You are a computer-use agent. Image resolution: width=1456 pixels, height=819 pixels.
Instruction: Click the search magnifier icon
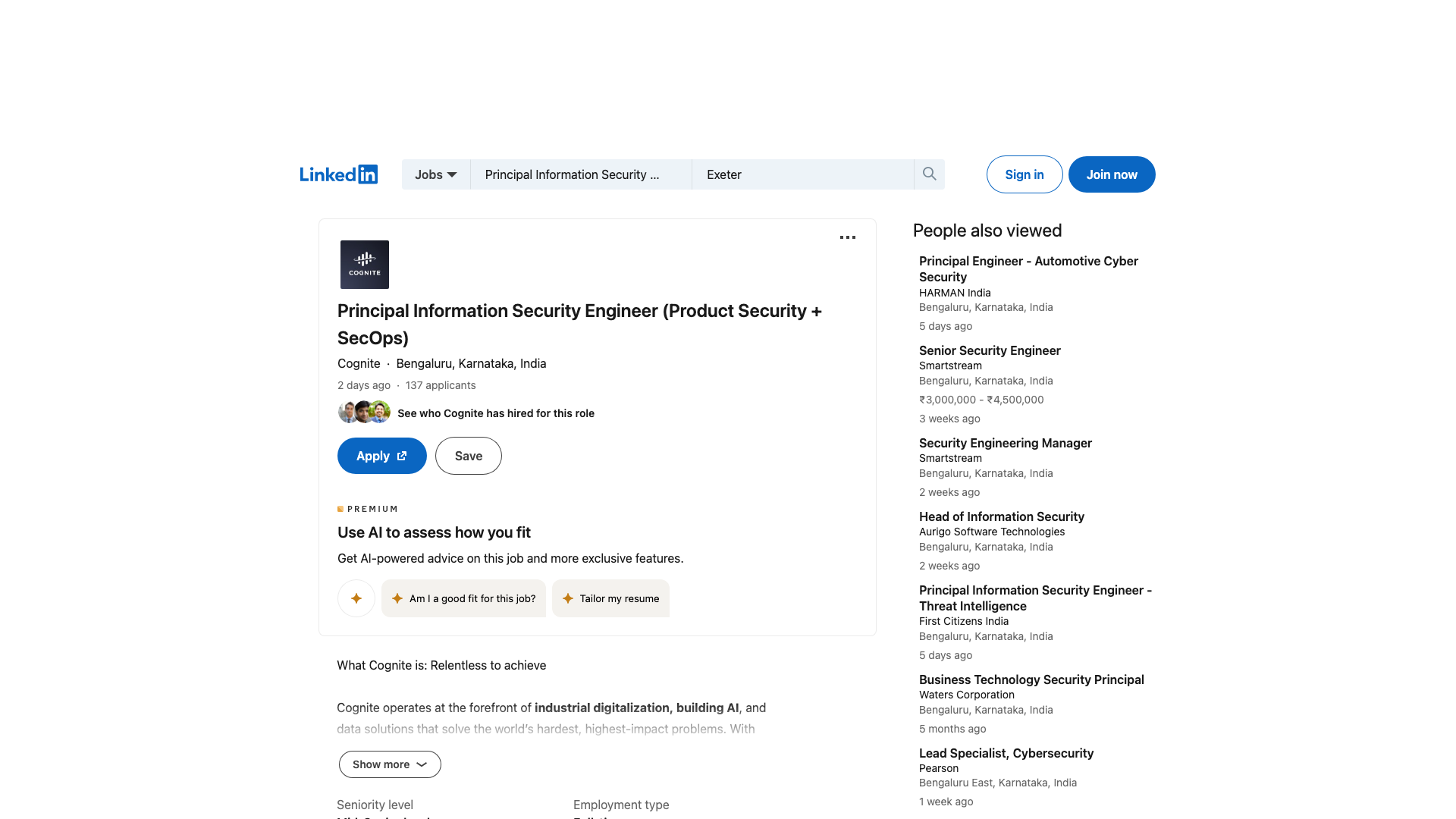(x=929, y=174)
